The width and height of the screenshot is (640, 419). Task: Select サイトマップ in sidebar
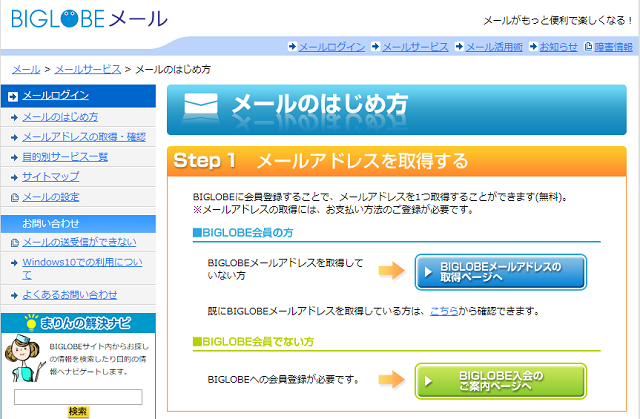point(51,177)
